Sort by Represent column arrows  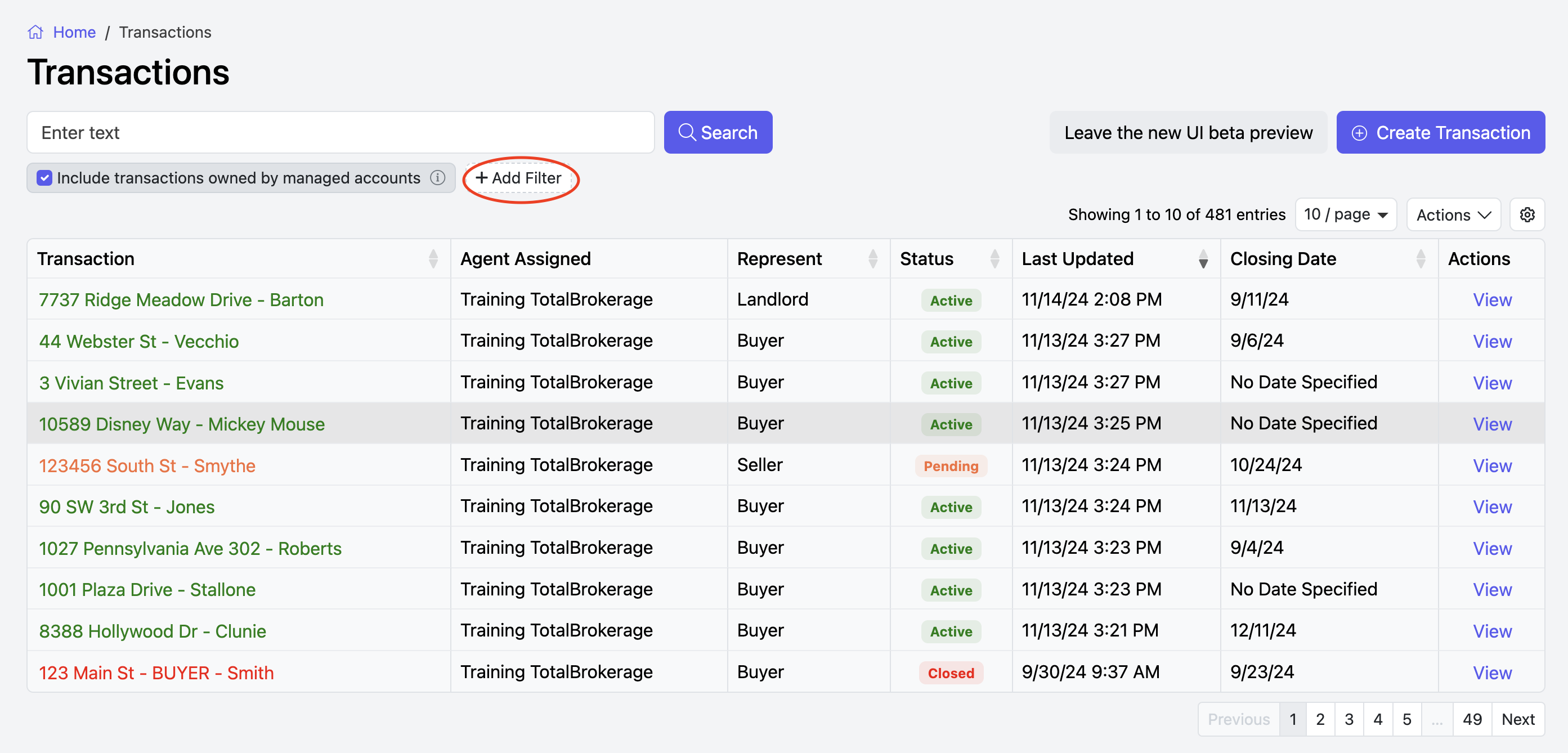tap(872, 259)
